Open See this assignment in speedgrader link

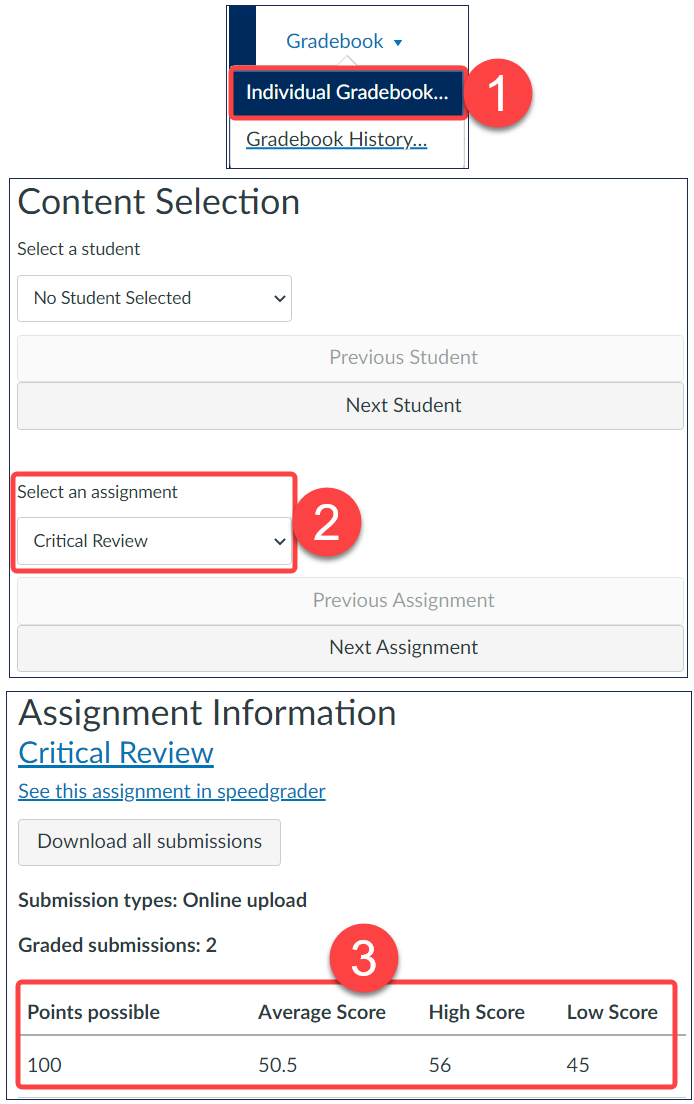(x=172, y=791)
